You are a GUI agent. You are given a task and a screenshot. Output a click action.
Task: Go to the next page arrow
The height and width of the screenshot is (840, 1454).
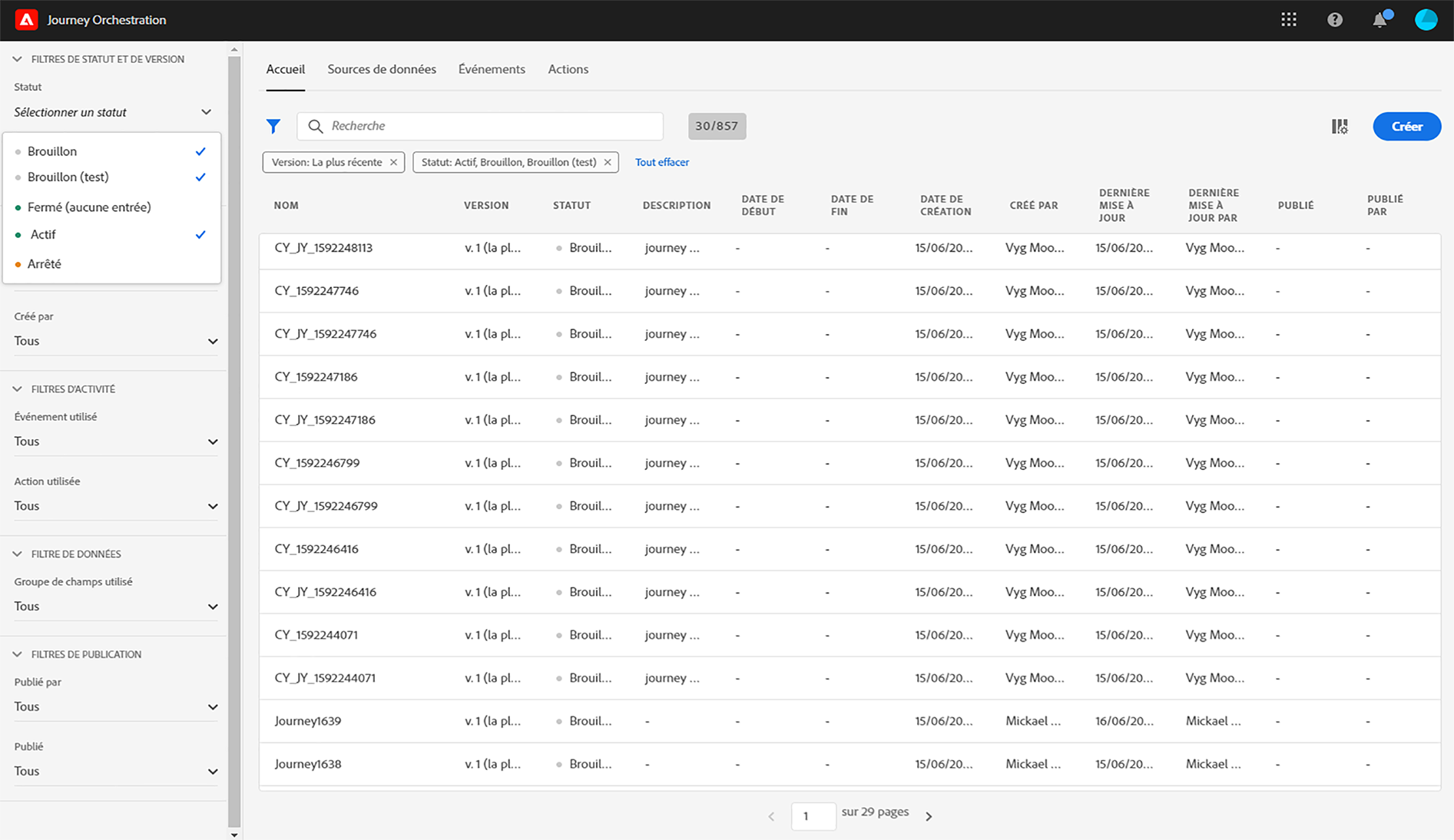pos(929,816)
